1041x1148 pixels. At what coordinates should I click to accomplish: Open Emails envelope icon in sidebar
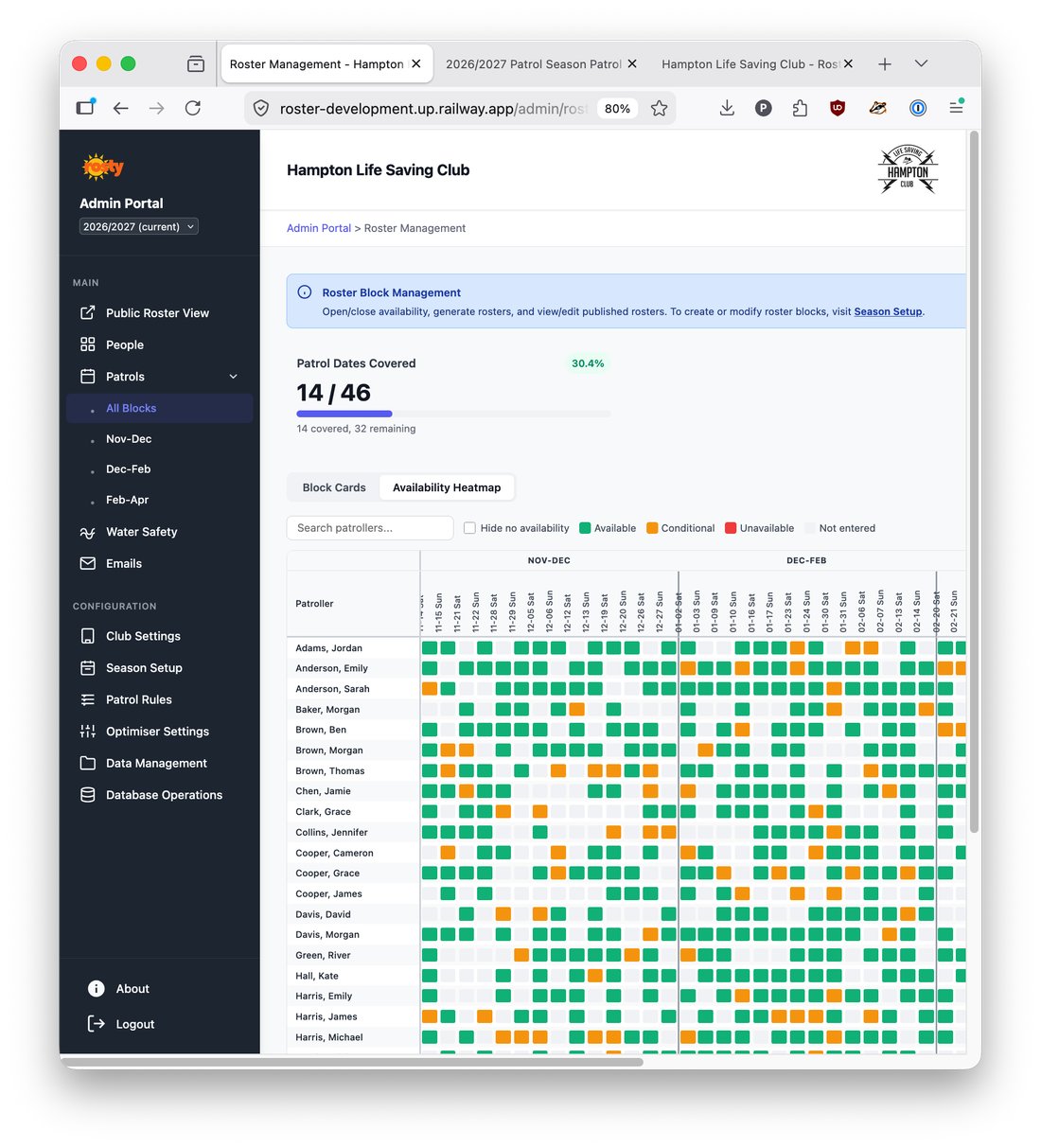[88, 563]
